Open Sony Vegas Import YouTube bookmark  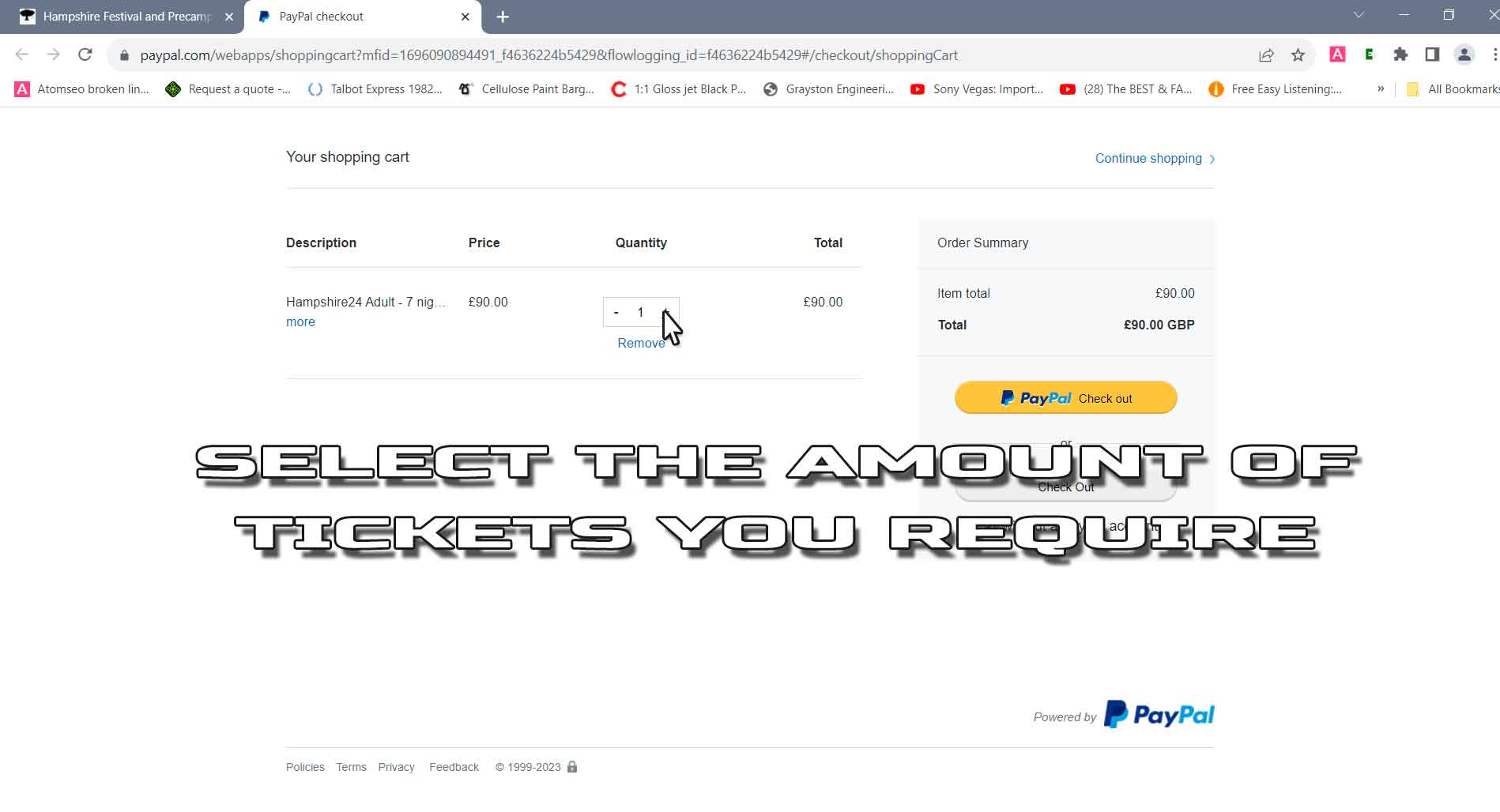pos(977,89)
